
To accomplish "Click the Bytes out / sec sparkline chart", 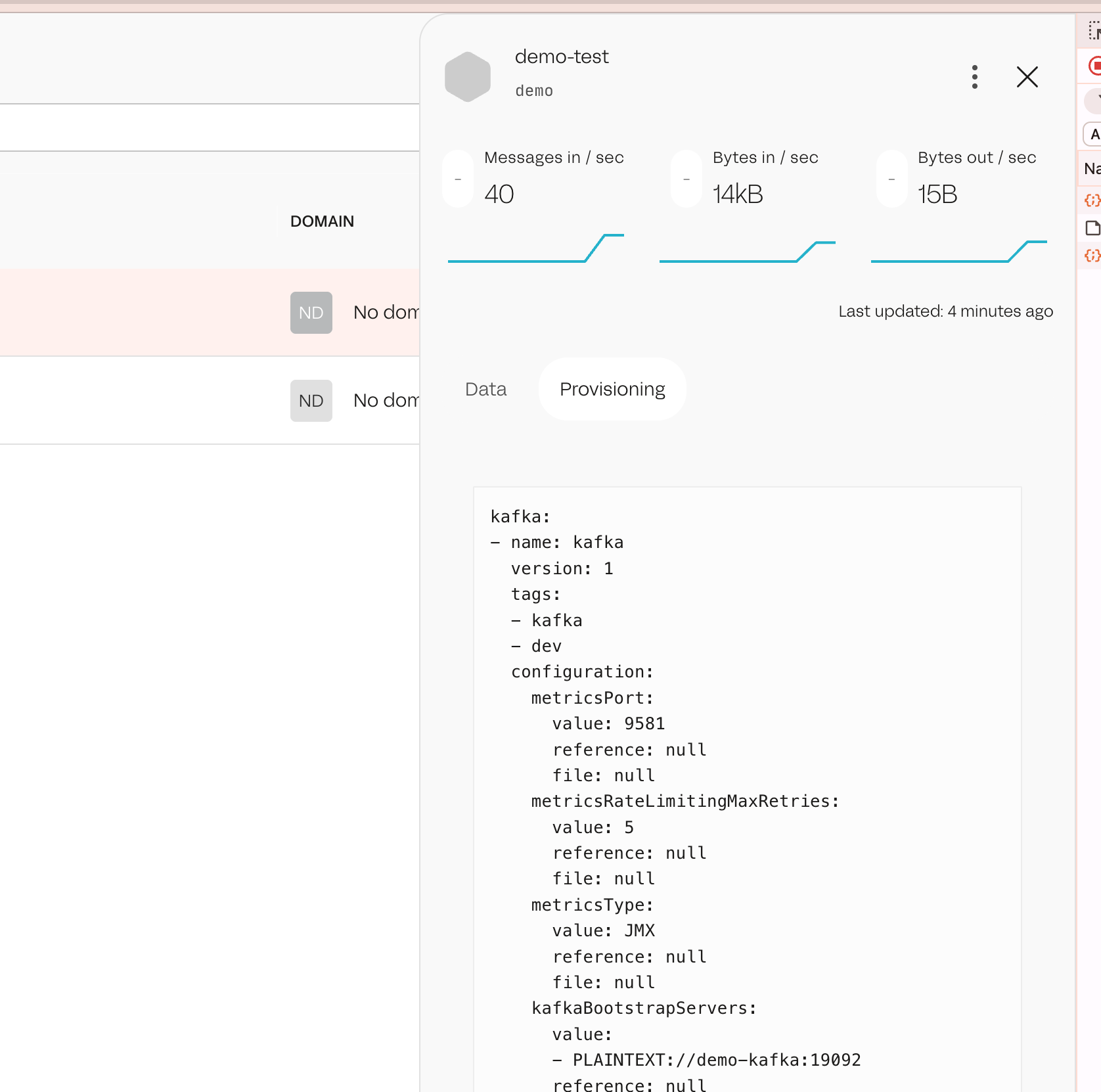I will pos(958,251).
